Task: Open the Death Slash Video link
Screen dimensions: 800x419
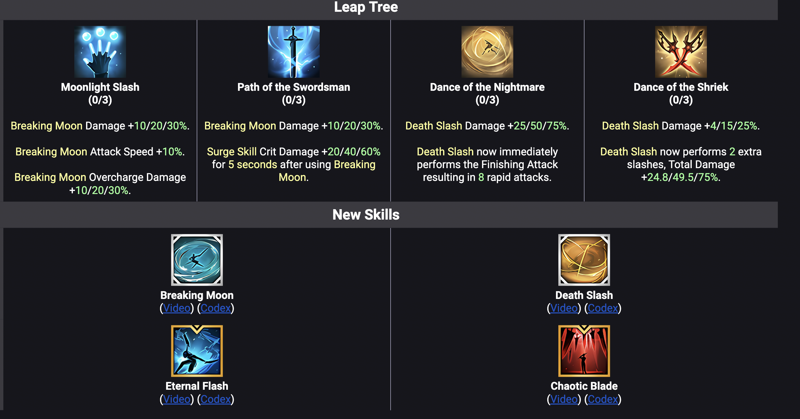Action: coord(564,308)
